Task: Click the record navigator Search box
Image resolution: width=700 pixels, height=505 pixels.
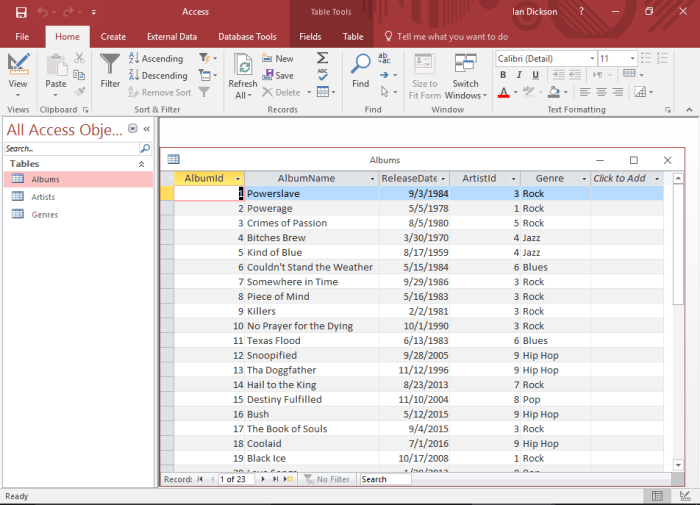Action: tap(385, 480)
